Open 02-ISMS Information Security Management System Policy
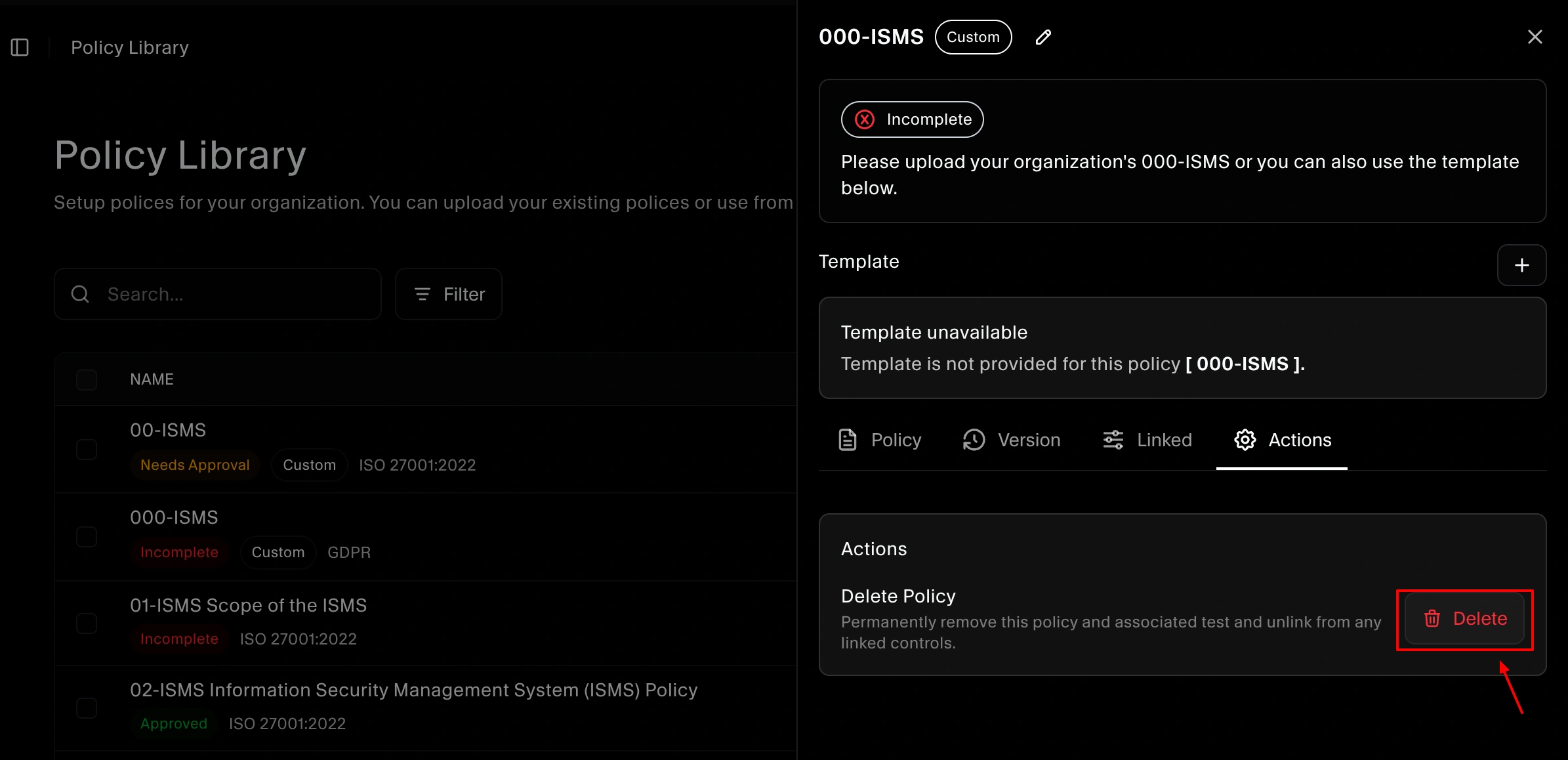 pyautogui.click(x=413, y=690)
